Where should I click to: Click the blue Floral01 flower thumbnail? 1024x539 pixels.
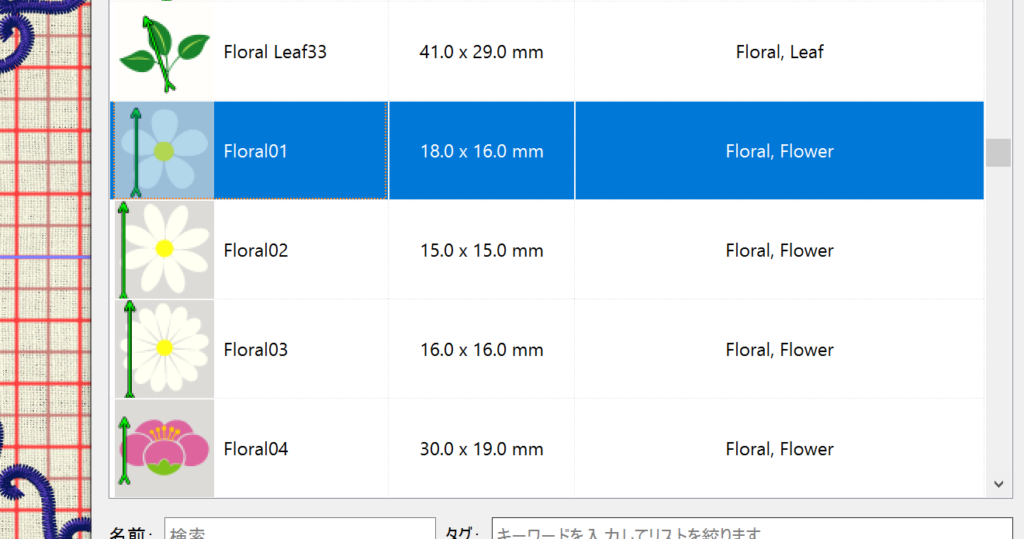163,151
